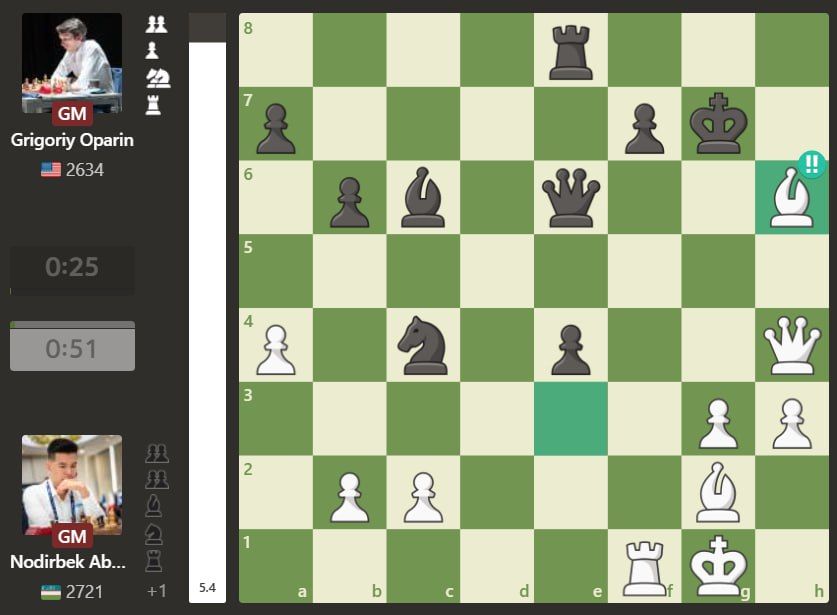Select the black pawn on f7
Viewport: 837px width, 615px height.
click(644, 129)
